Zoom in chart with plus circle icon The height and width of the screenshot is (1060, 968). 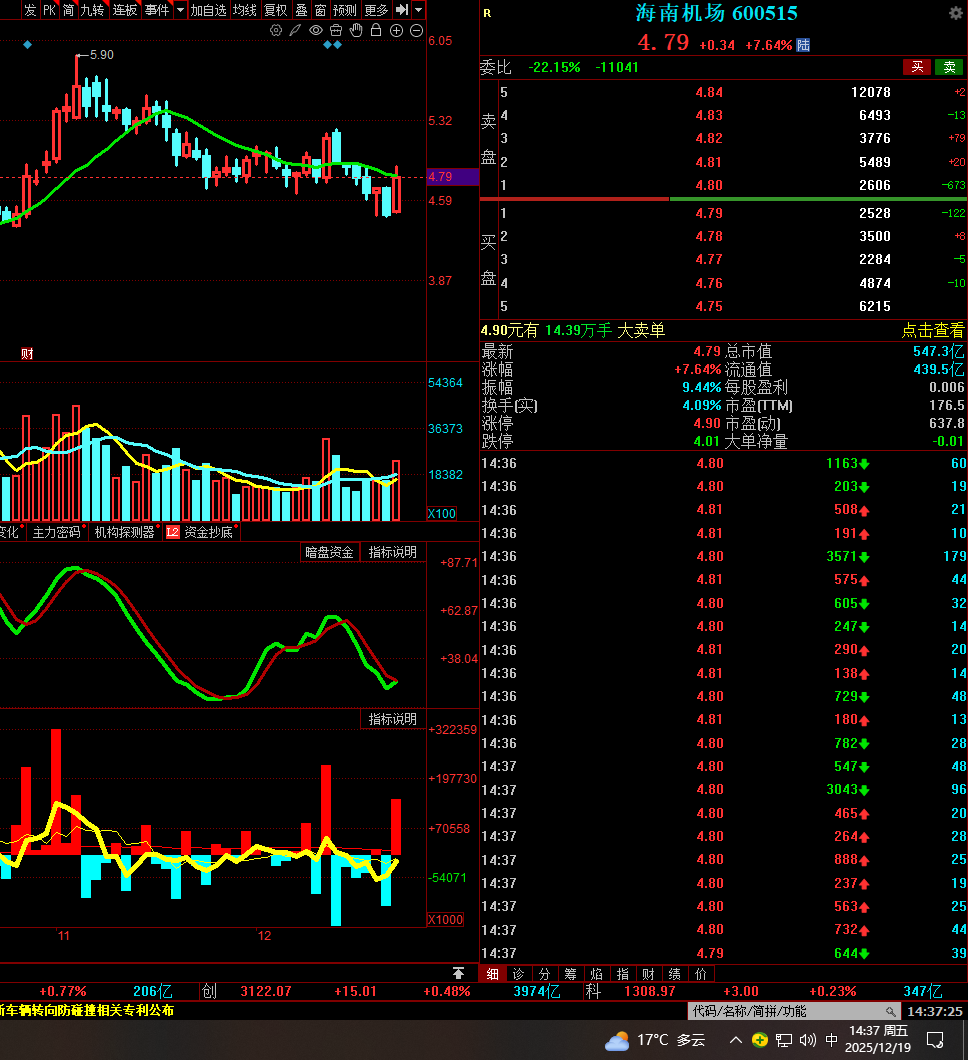(397, 30)
